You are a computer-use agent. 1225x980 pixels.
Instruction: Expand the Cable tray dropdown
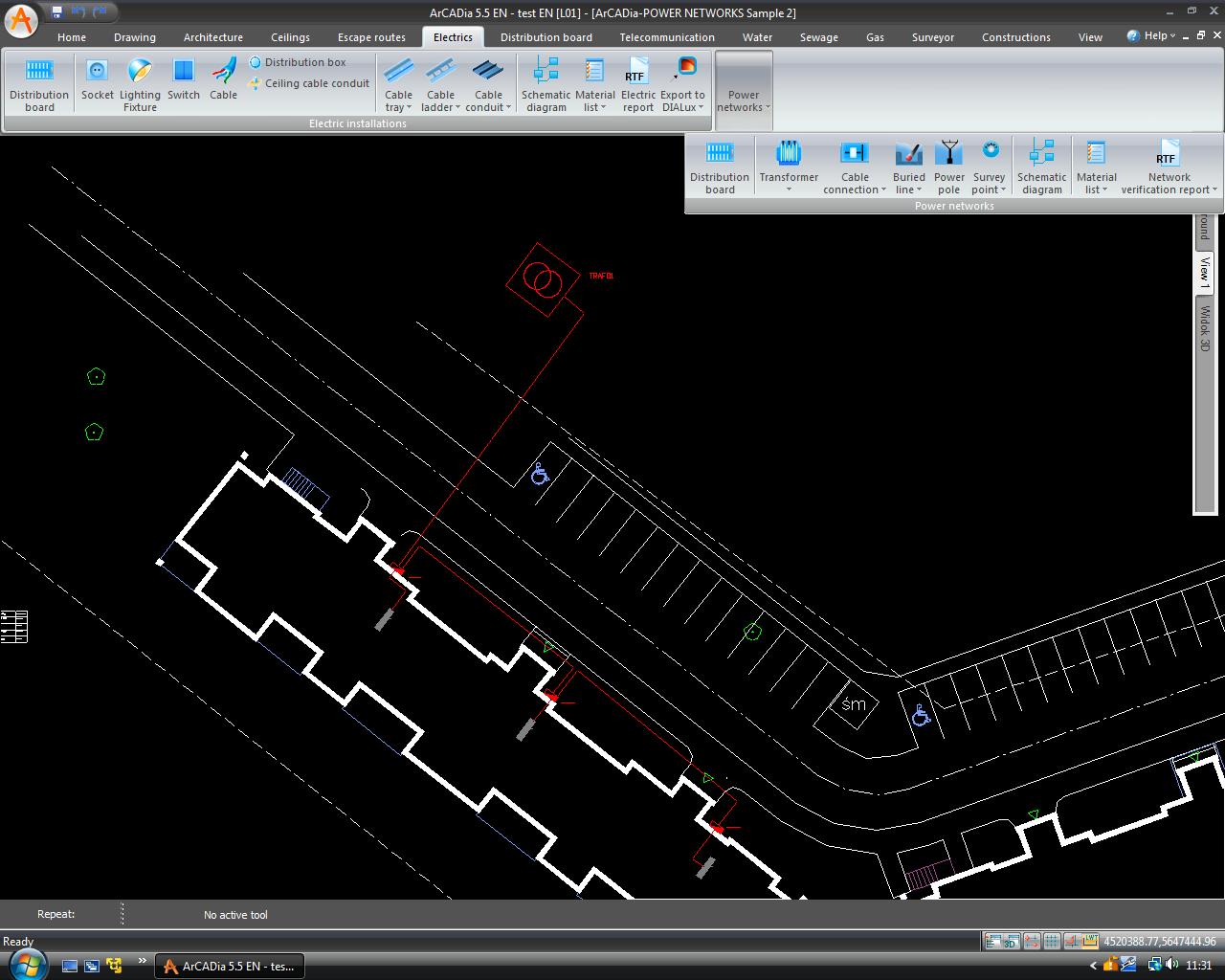(398, 100)
